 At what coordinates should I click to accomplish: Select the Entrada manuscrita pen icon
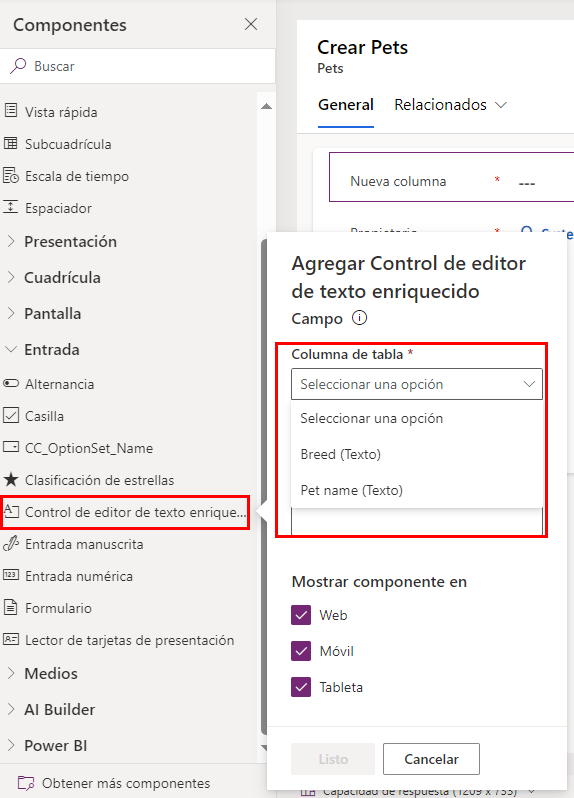pos(11,544)
